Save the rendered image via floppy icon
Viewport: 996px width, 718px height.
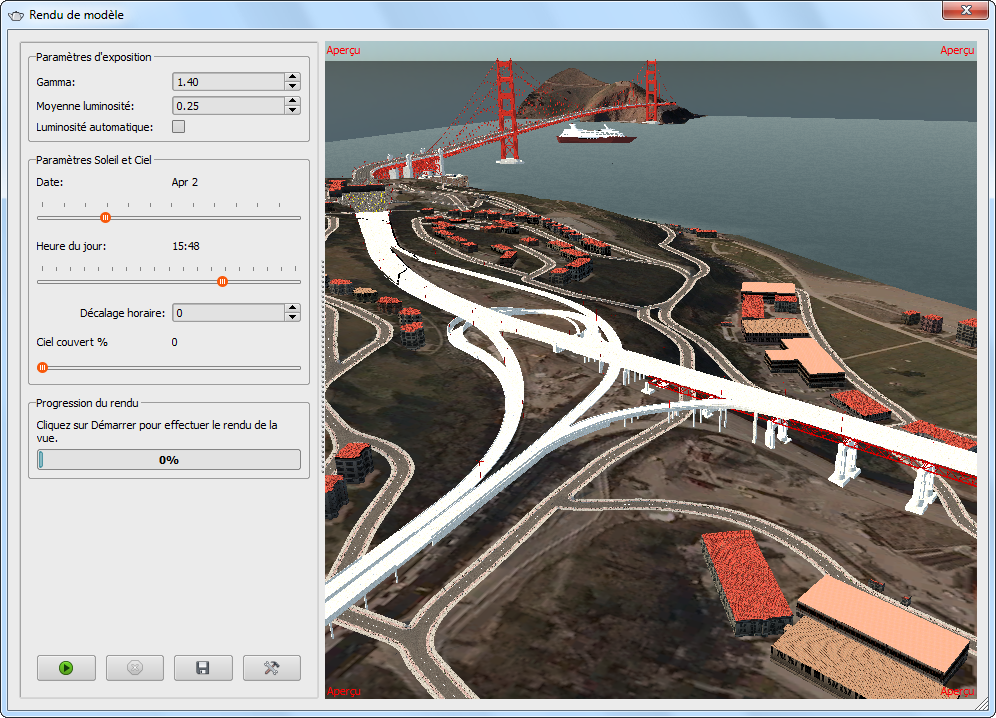coord(203,668)
